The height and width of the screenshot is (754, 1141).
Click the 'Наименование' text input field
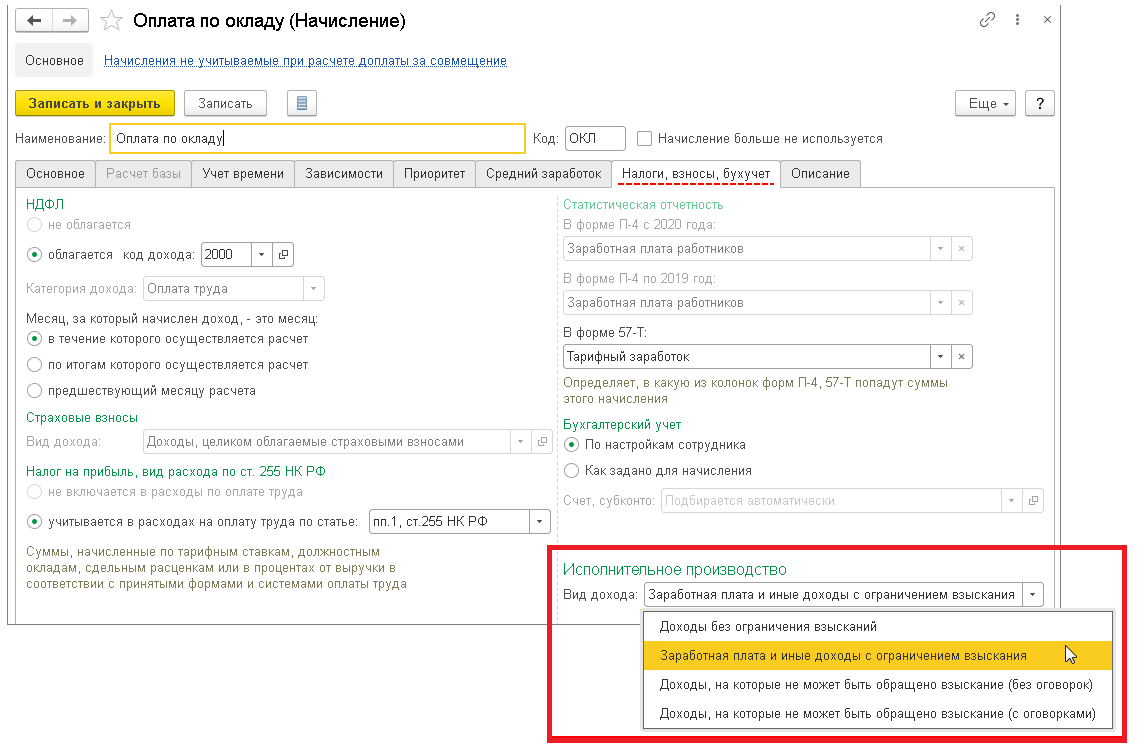316,139
